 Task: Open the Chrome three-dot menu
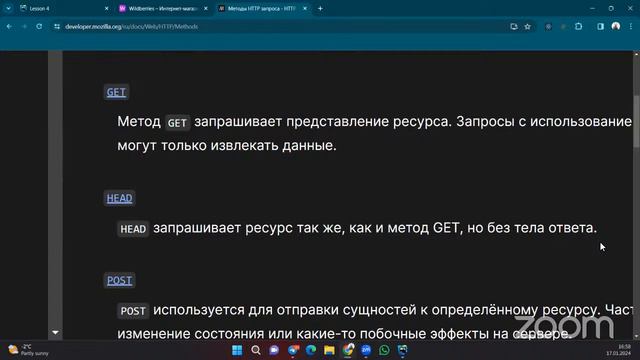[631, 27]
